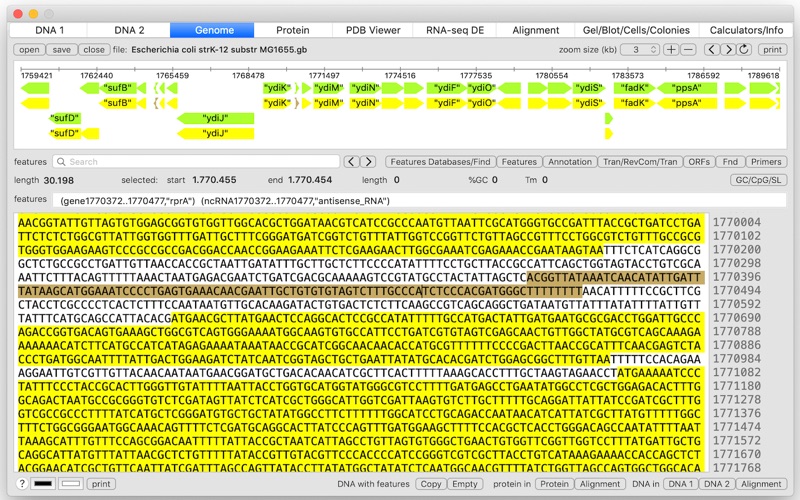Image resolution: width=800 pixels, height=500 pixels.
Task: Switch to the DNA 1 tab
Action: click(49, 30)
